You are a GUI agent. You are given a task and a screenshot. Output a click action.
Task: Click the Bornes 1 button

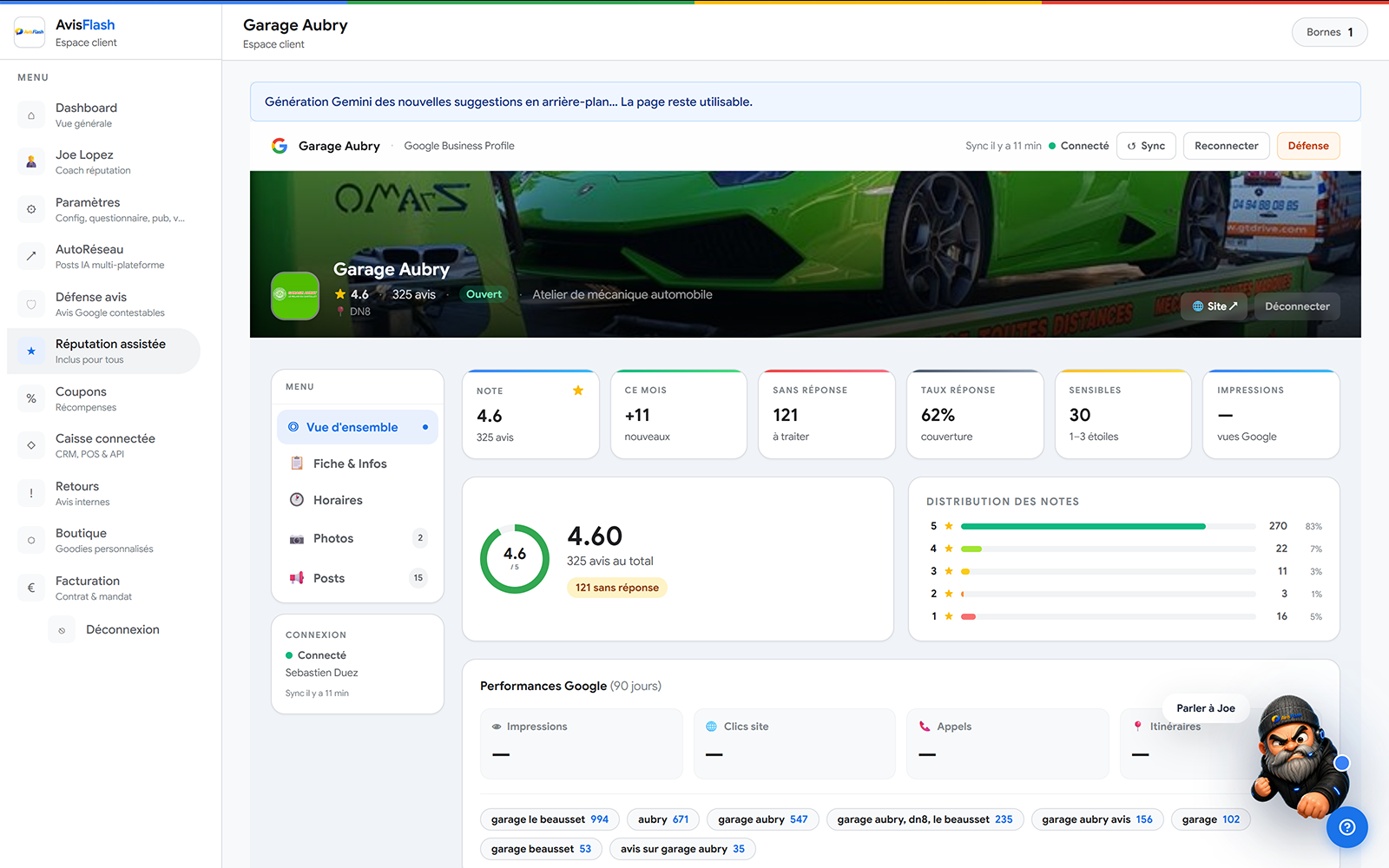click(1330, 32)
